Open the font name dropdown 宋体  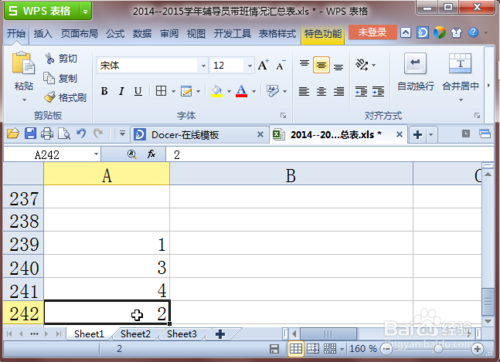(x=203, y=66)
